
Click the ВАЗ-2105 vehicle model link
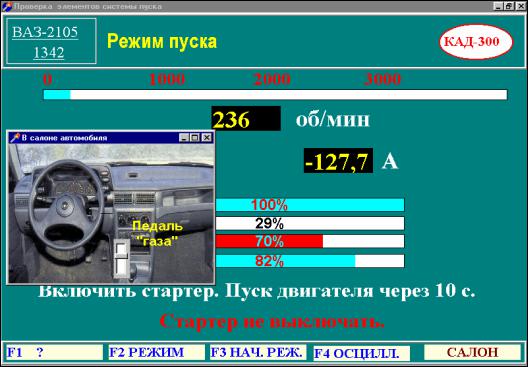45,32
